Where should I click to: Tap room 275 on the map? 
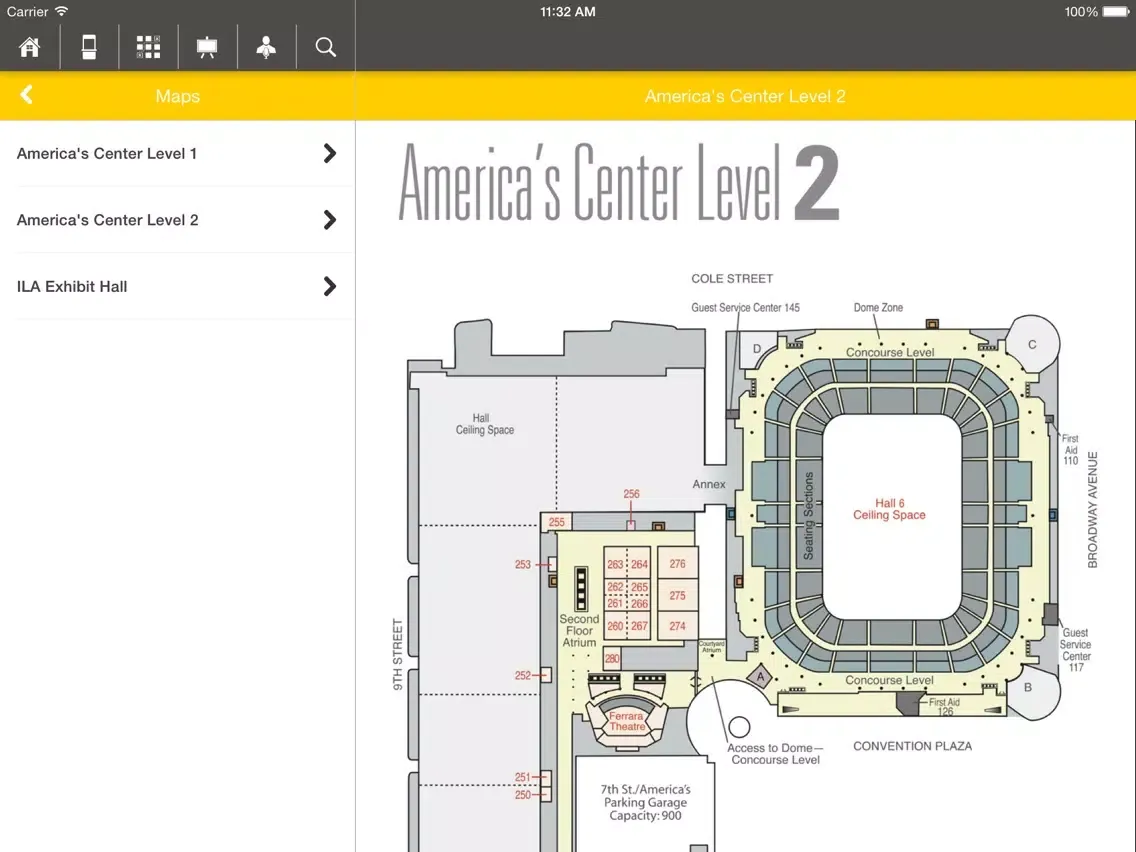[x=677, y=596]
